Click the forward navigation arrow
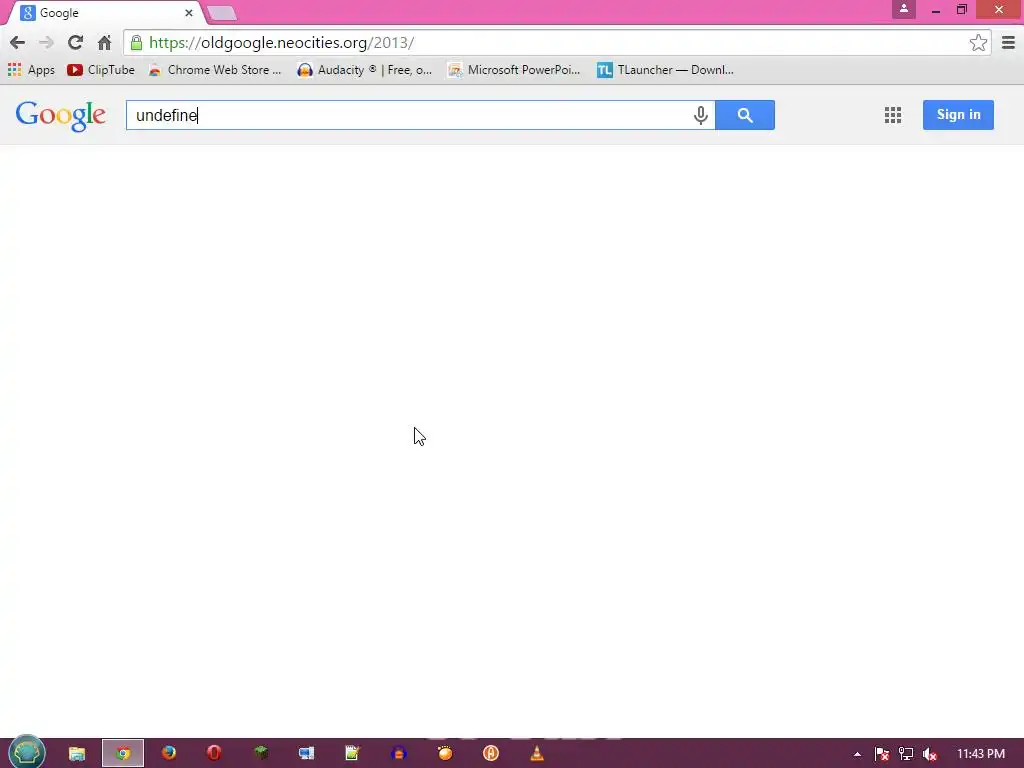Viewport: 1024px width, 768px height. (x=46, y=43)
